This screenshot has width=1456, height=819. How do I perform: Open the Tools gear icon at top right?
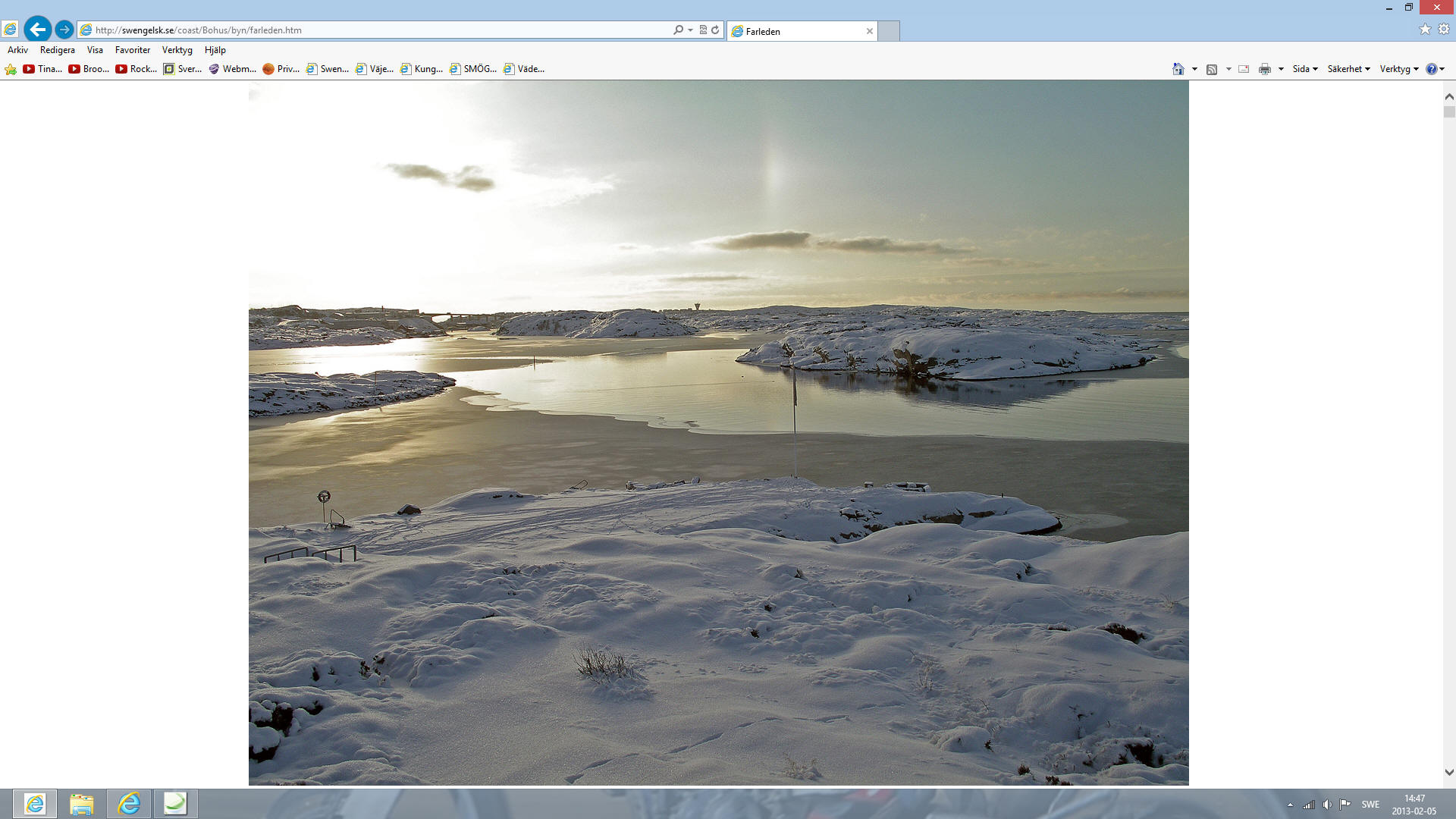click(1444, 29)
